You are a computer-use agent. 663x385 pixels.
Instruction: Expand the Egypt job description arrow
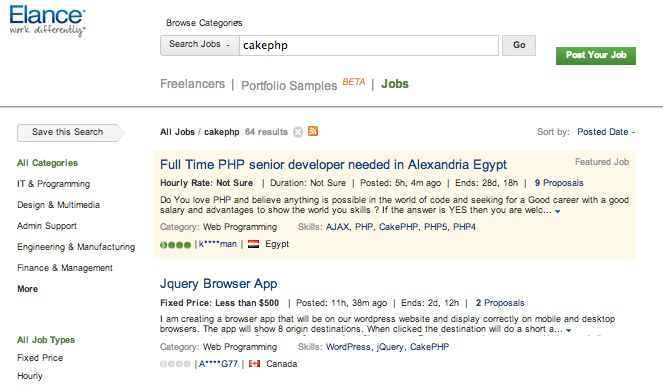tap(558, 211)
